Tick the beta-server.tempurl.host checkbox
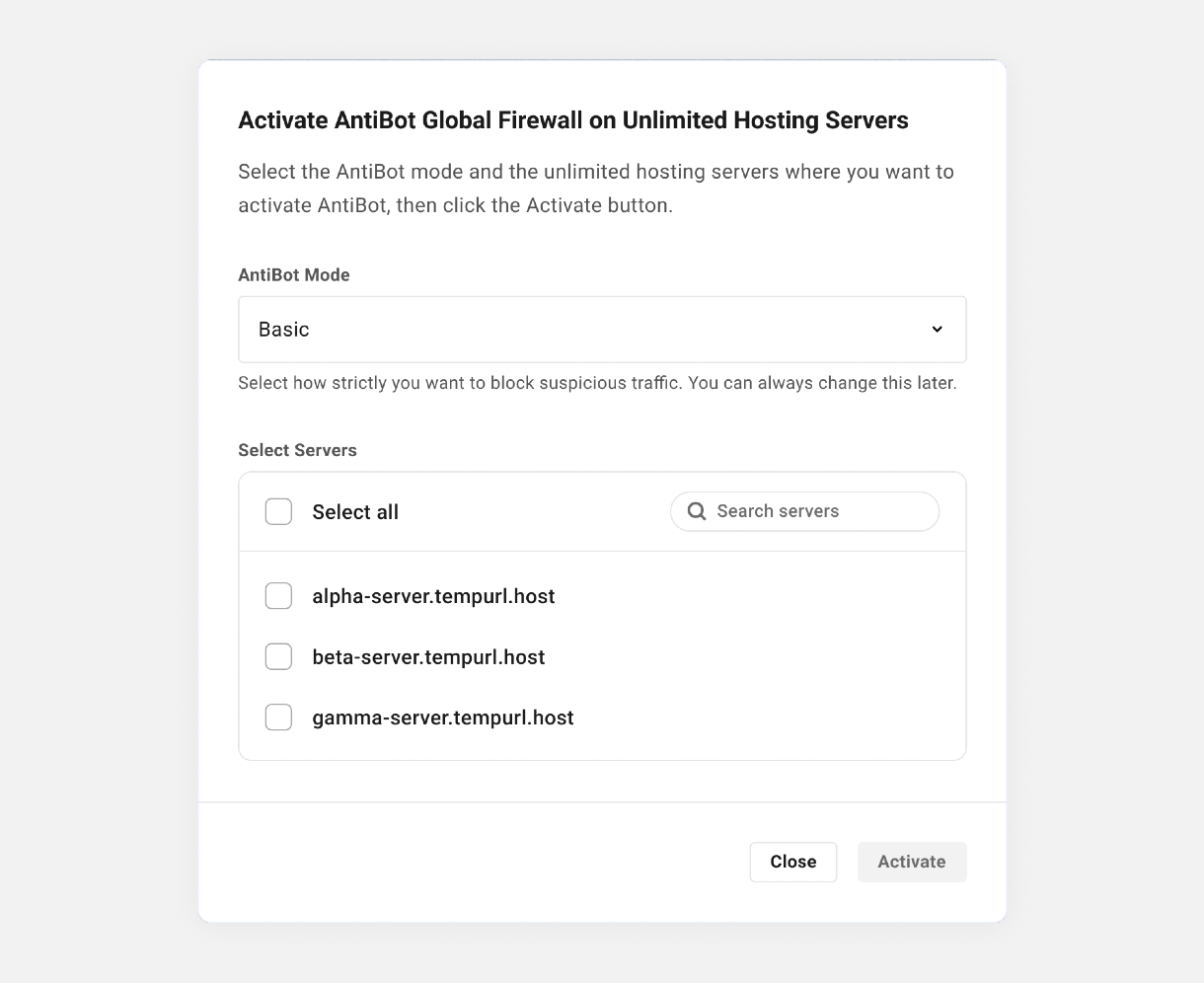Viewport: 1204px width, 983px height. point(278,657)
